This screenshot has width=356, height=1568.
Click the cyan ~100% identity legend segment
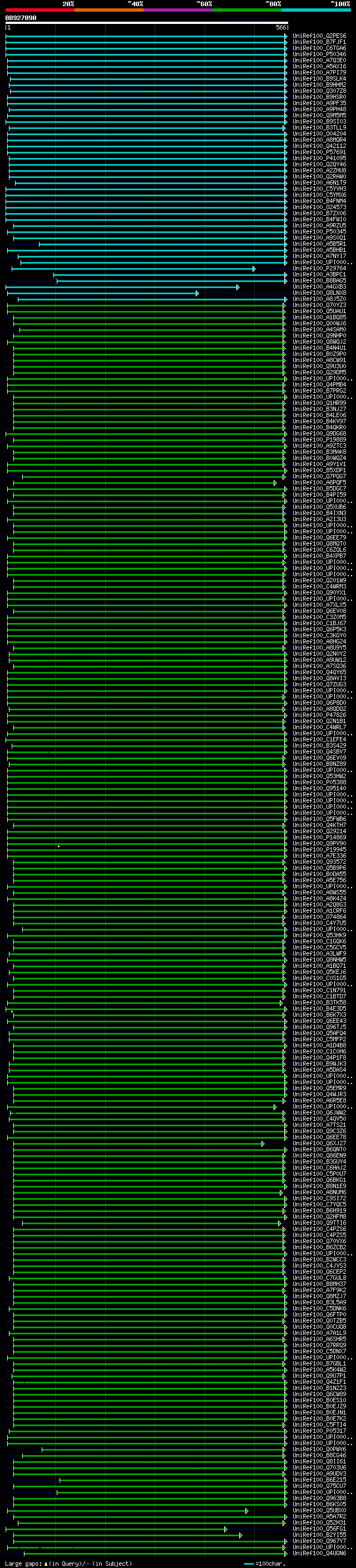(316, 10)
